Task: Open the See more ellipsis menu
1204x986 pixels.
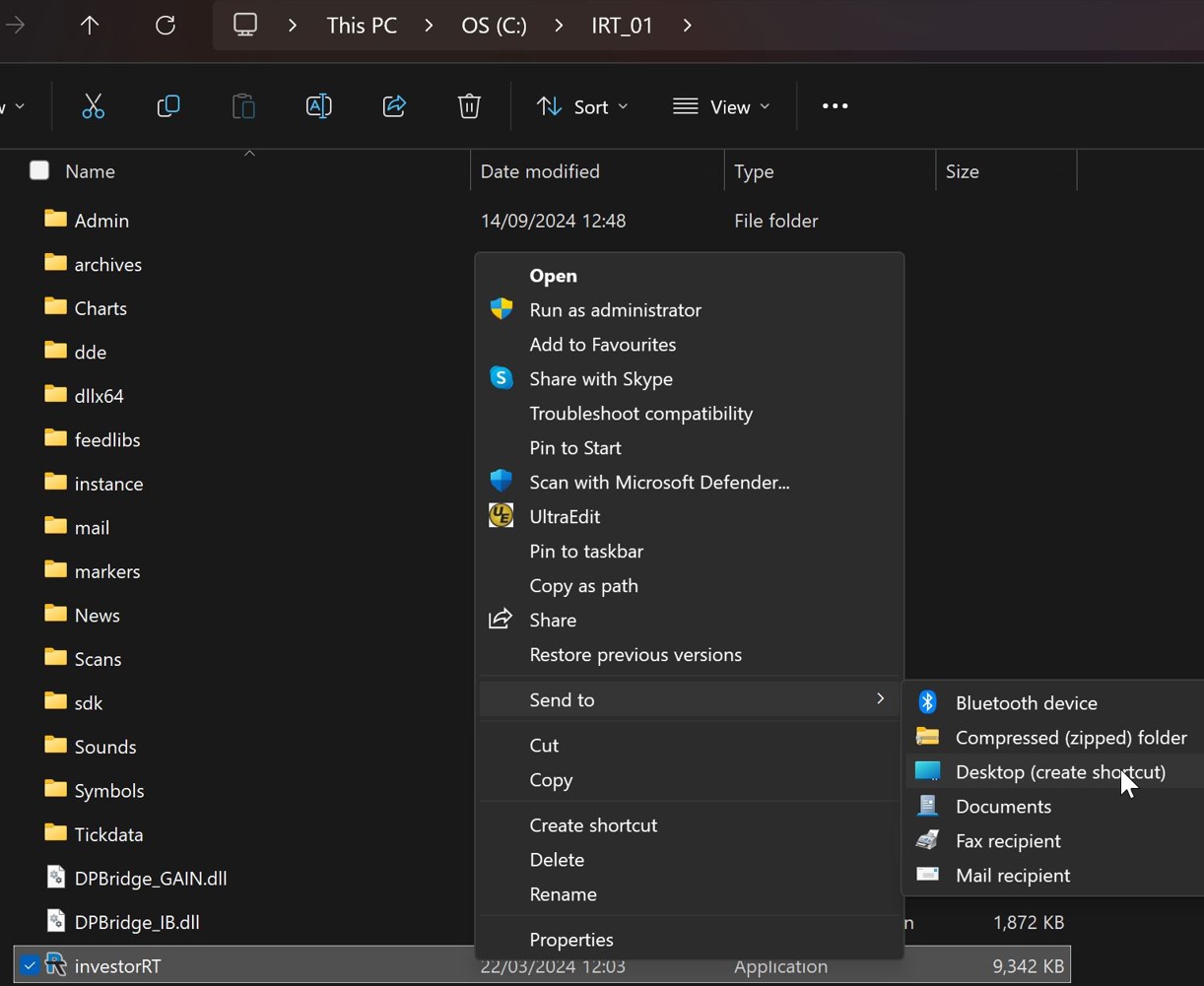Action: pyautogui.click(x=835, y=106)
